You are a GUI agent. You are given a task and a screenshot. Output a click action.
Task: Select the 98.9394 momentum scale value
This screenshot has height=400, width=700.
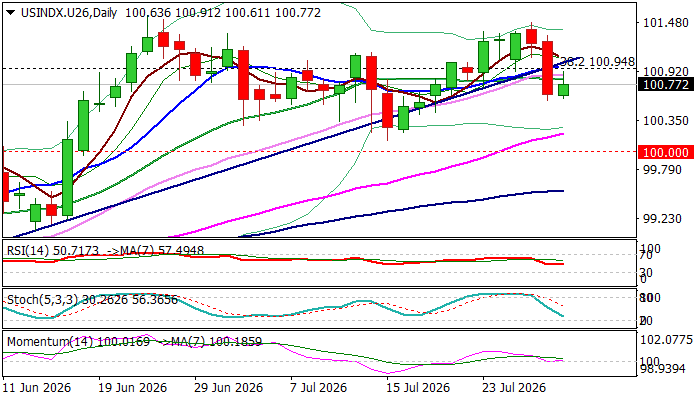662,369
